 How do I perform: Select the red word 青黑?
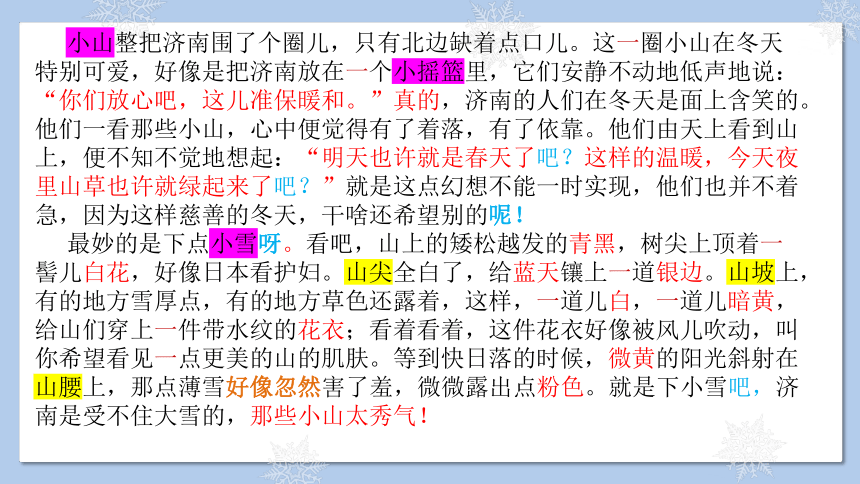[592, 244]
